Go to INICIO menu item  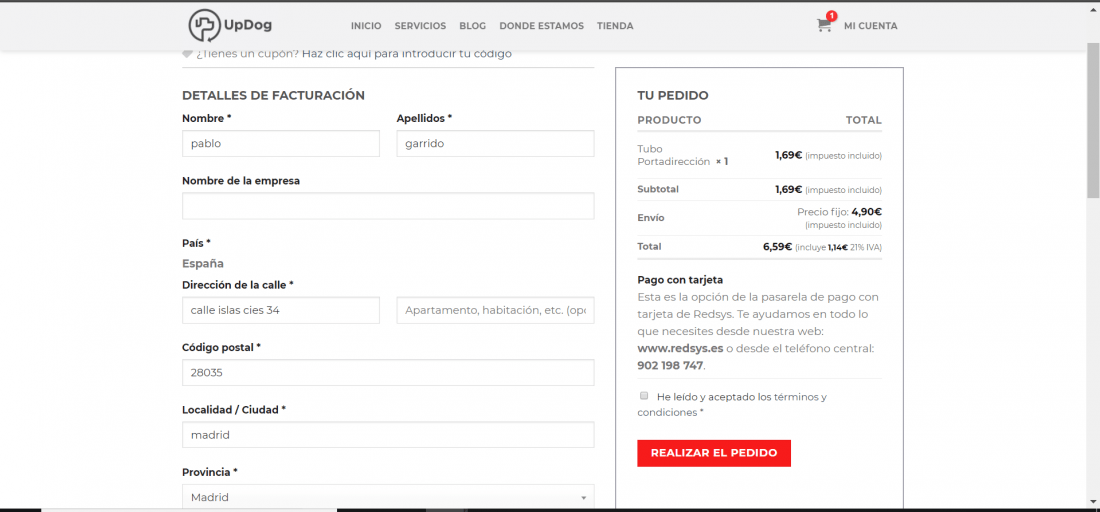point(366,26)
